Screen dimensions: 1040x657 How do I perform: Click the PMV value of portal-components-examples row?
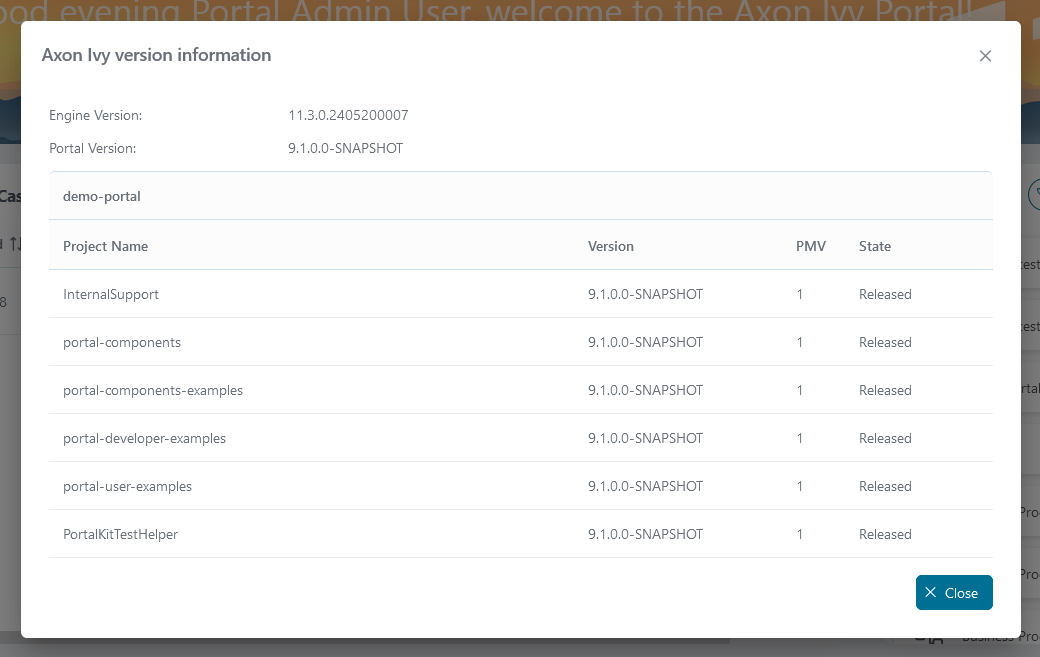point(800,390)
